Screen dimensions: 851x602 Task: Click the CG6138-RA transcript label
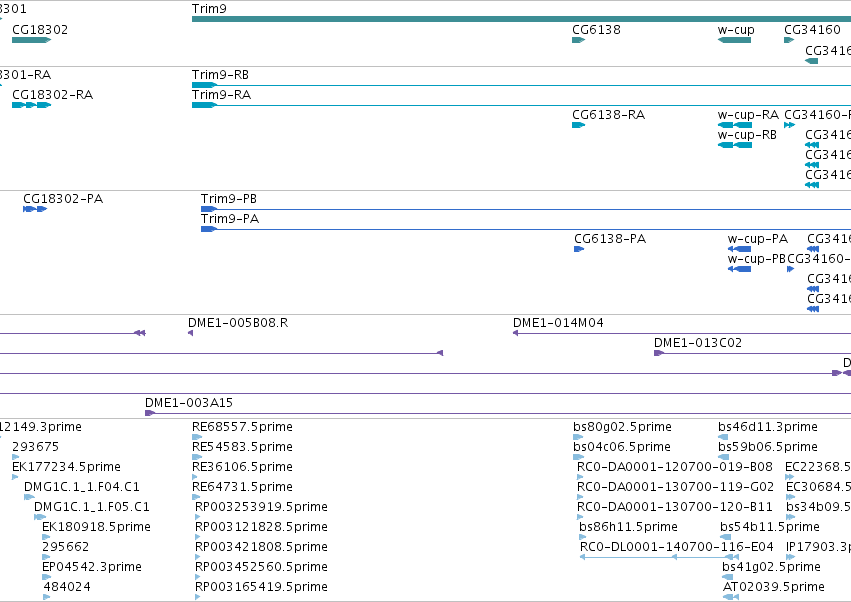point(608,115)
